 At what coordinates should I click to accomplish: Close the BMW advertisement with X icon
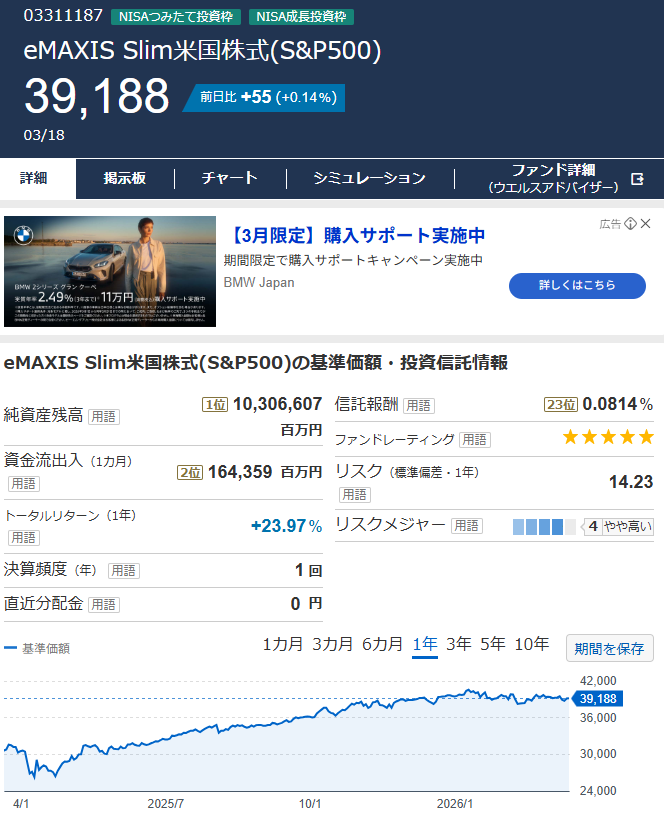point(646,224)
